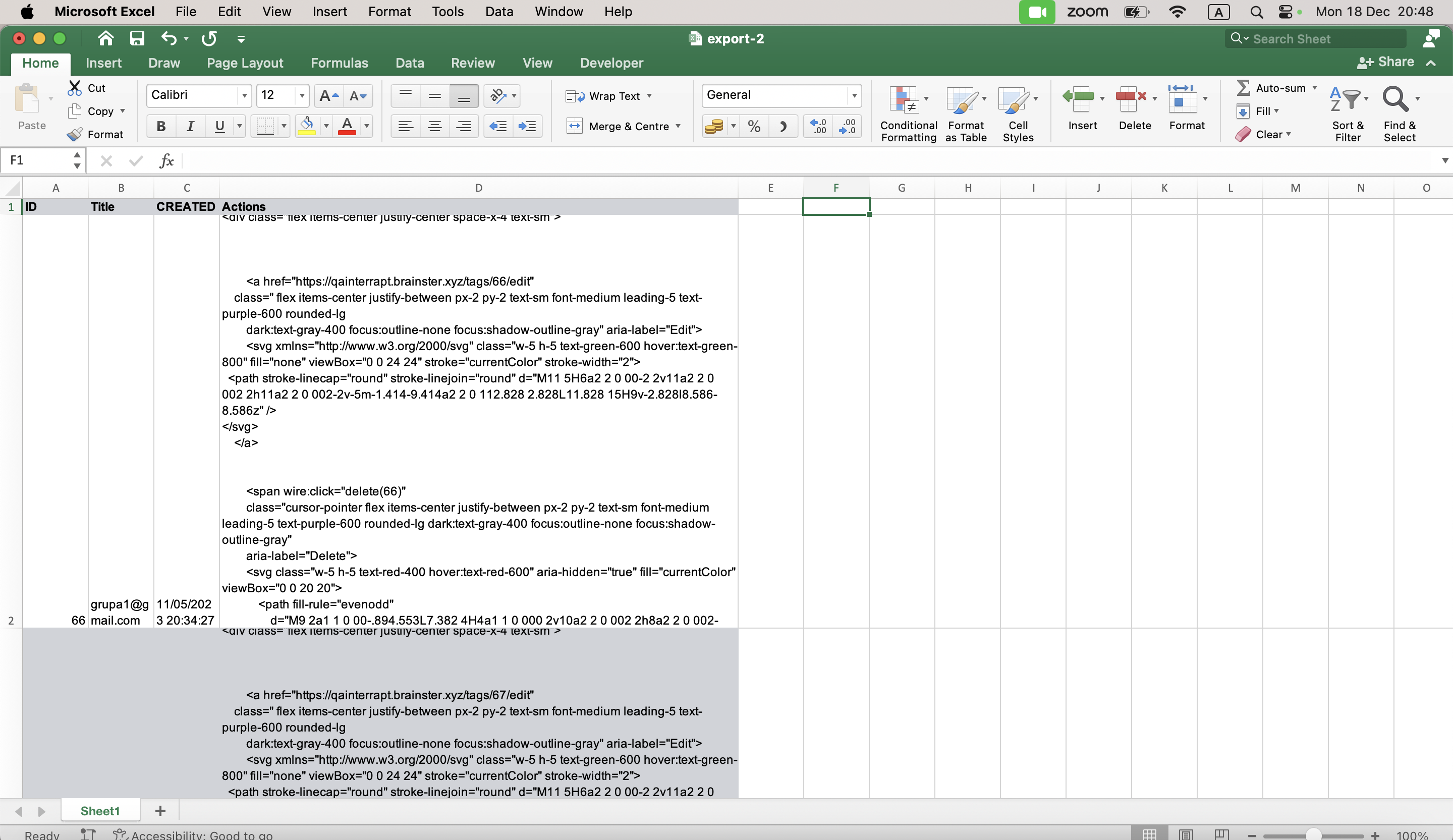The image size is (1453, 840).
Task: Click the Increase Indent icon
Action: [x=527, y=126]
